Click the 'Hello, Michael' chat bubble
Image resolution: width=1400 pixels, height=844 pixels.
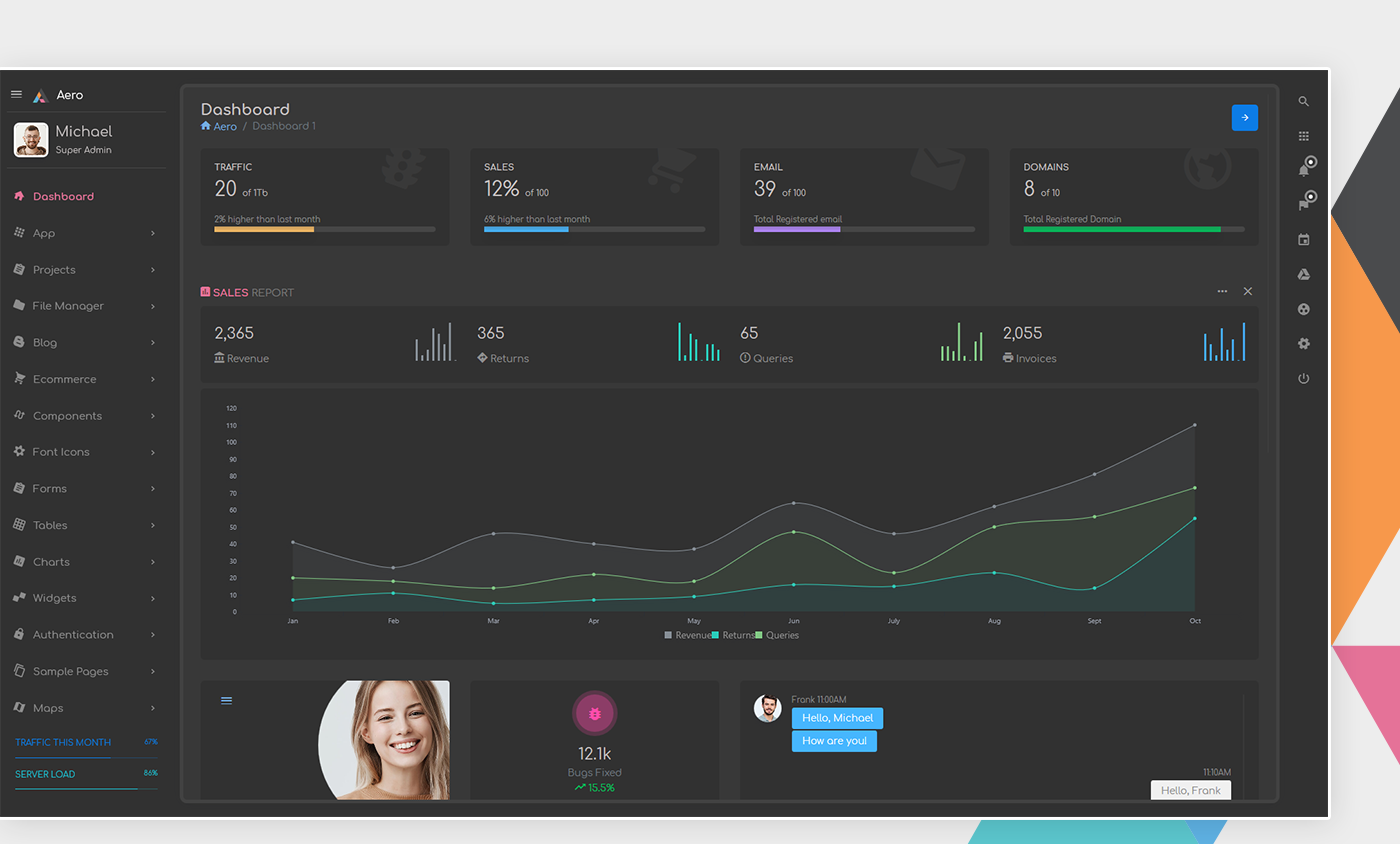pos(837,718)
